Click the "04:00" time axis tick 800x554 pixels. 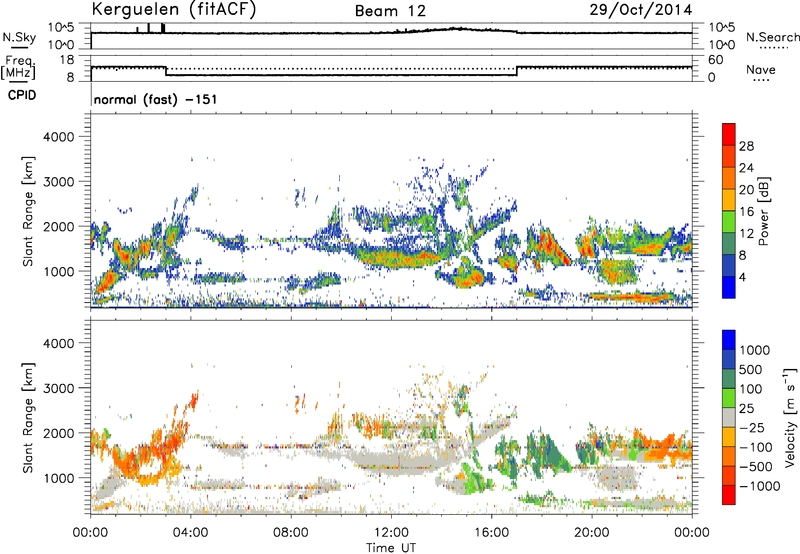tap(190, 533)
